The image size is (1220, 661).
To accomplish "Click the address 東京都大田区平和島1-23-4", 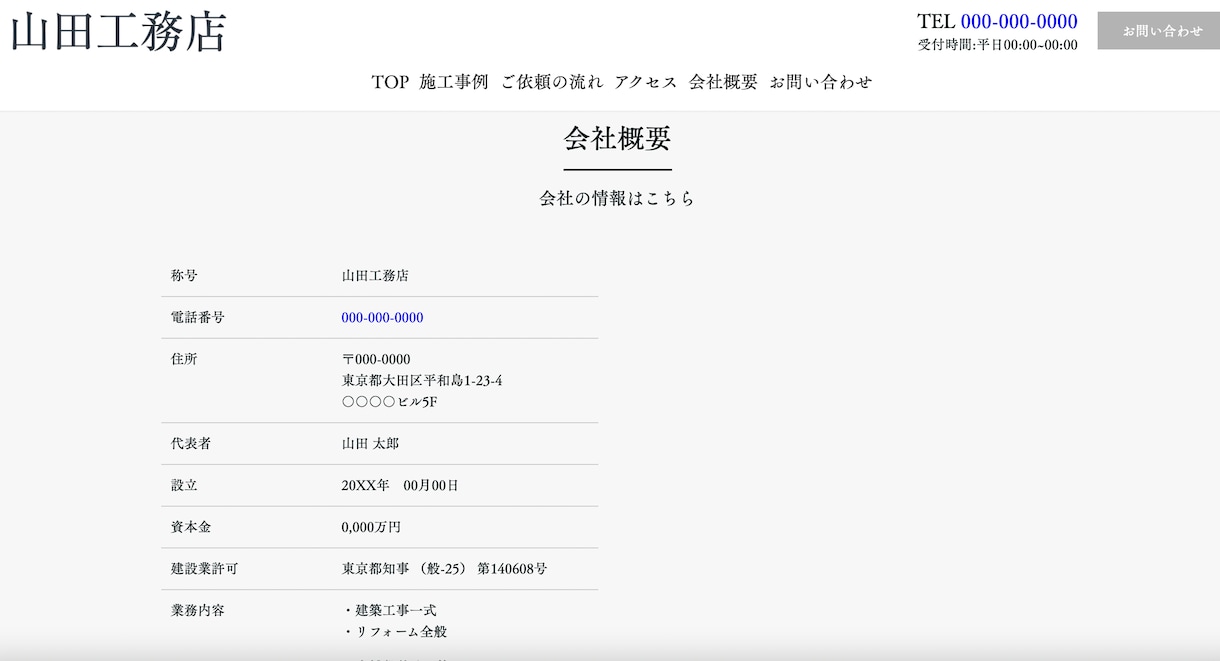I will pos(422,381).
